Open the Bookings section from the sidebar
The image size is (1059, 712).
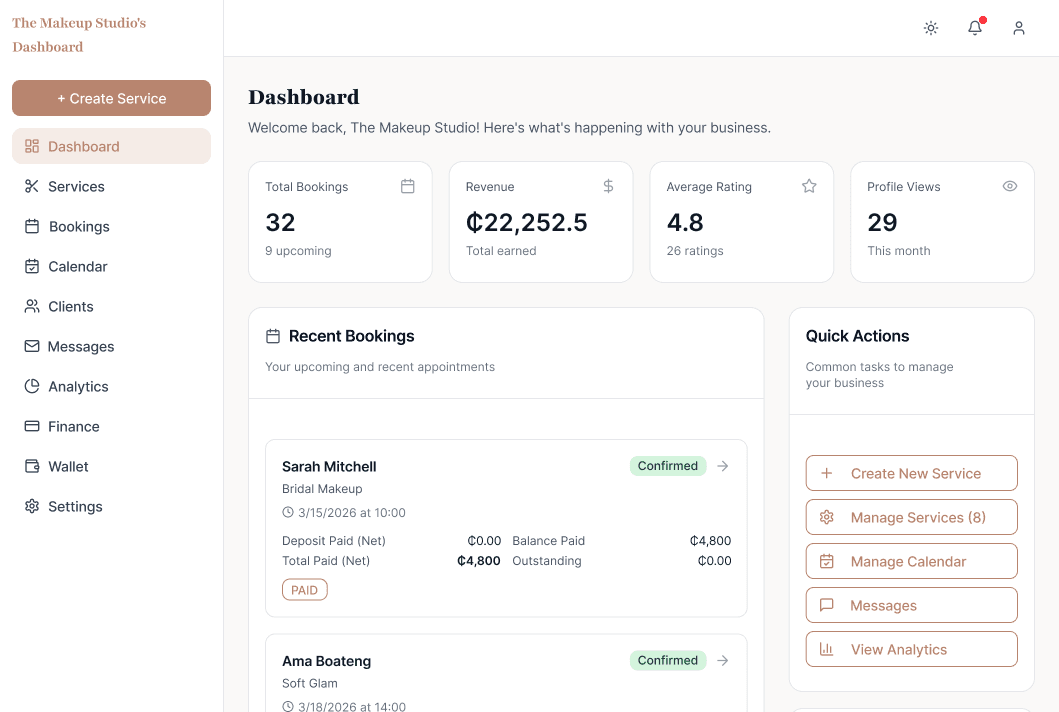80,226
